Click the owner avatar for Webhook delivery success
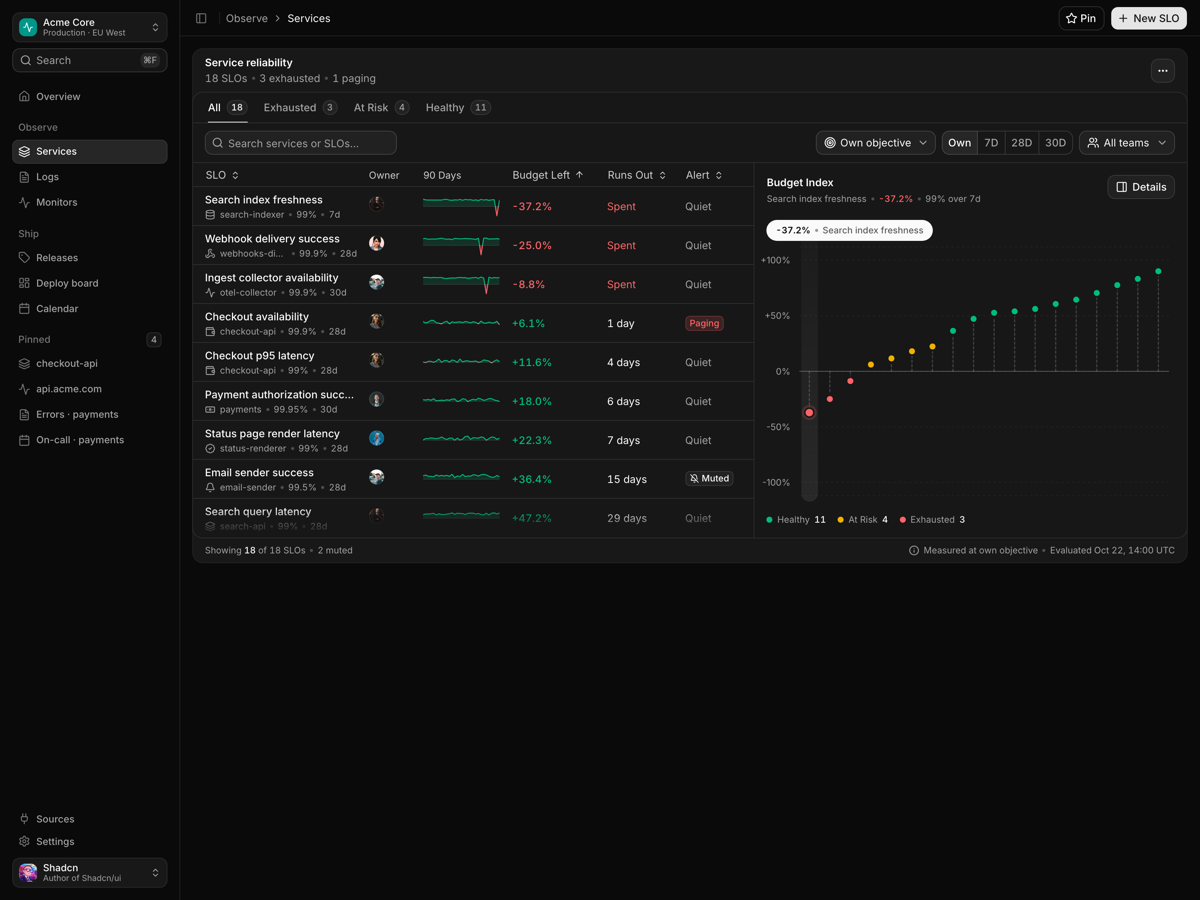The height and width of the screenshot is (900, 1200). pos(377,244)
